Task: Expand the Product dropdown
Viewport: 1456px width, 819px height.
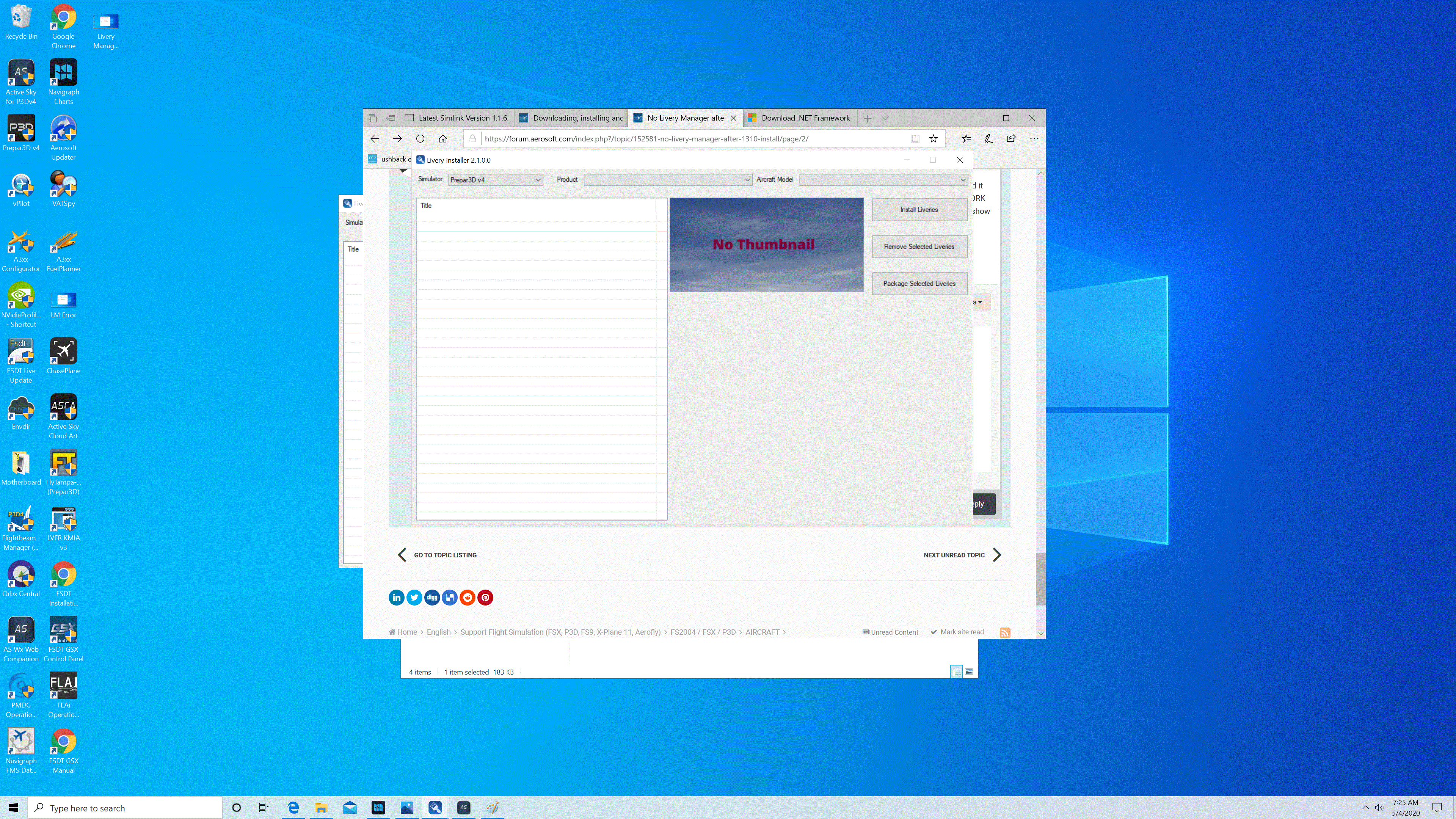Action: pyautogui.click(x=667, y=180)
